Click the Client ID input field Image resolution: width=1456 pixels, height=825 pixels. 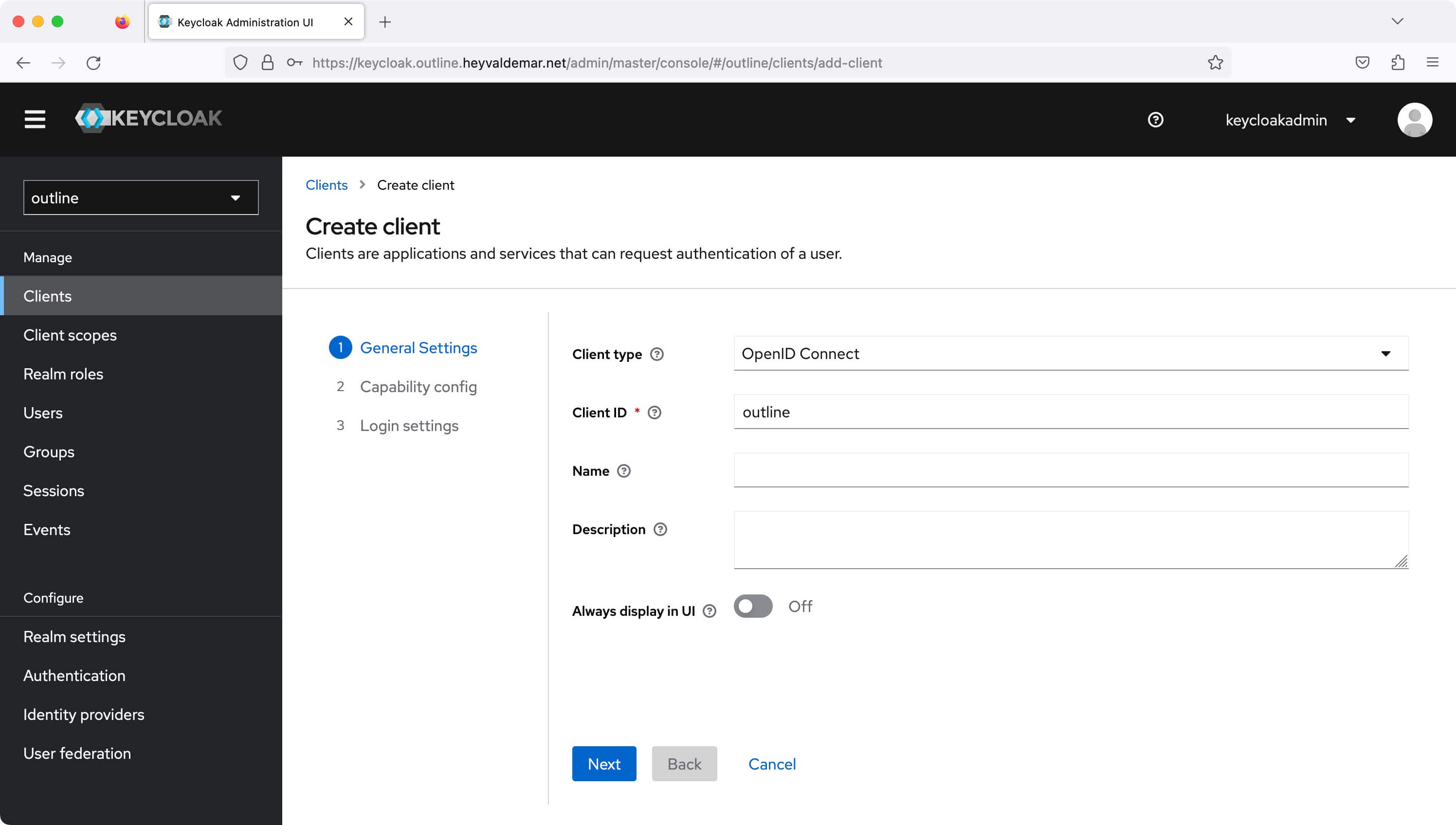1070,411
